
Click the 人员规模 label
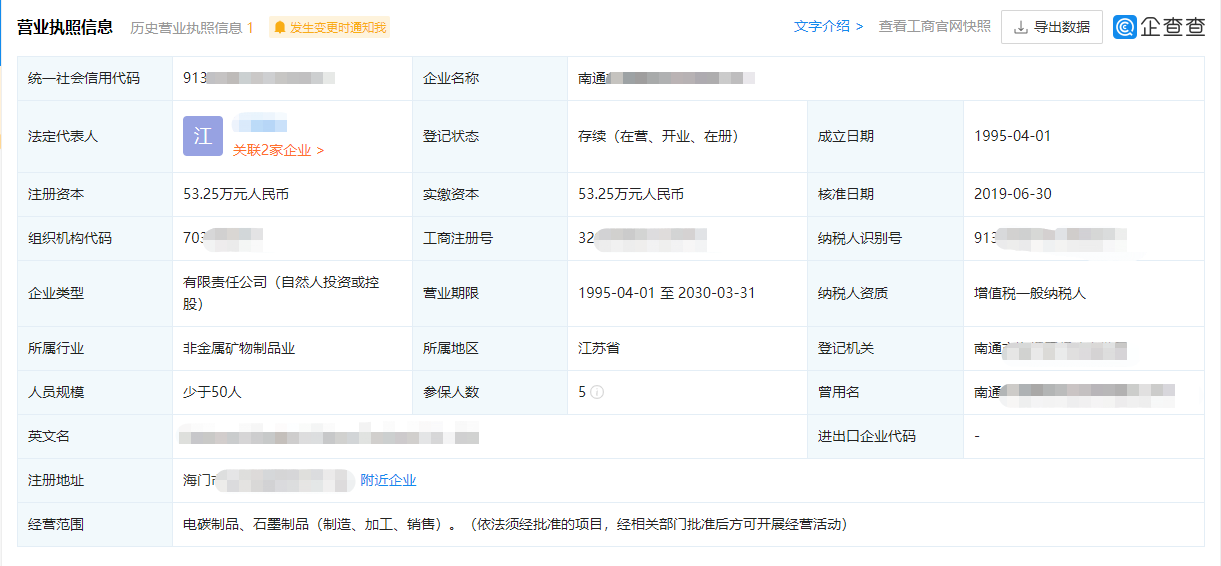pos(56,392)
